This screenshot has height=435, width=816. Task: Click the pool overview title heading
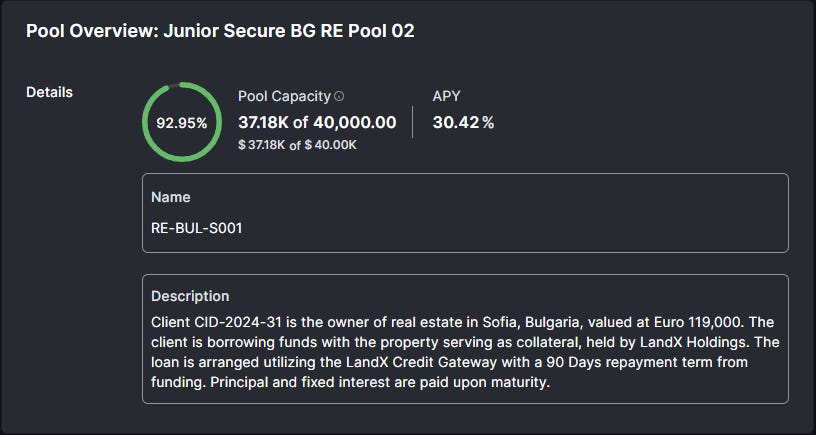click(220, 31)
